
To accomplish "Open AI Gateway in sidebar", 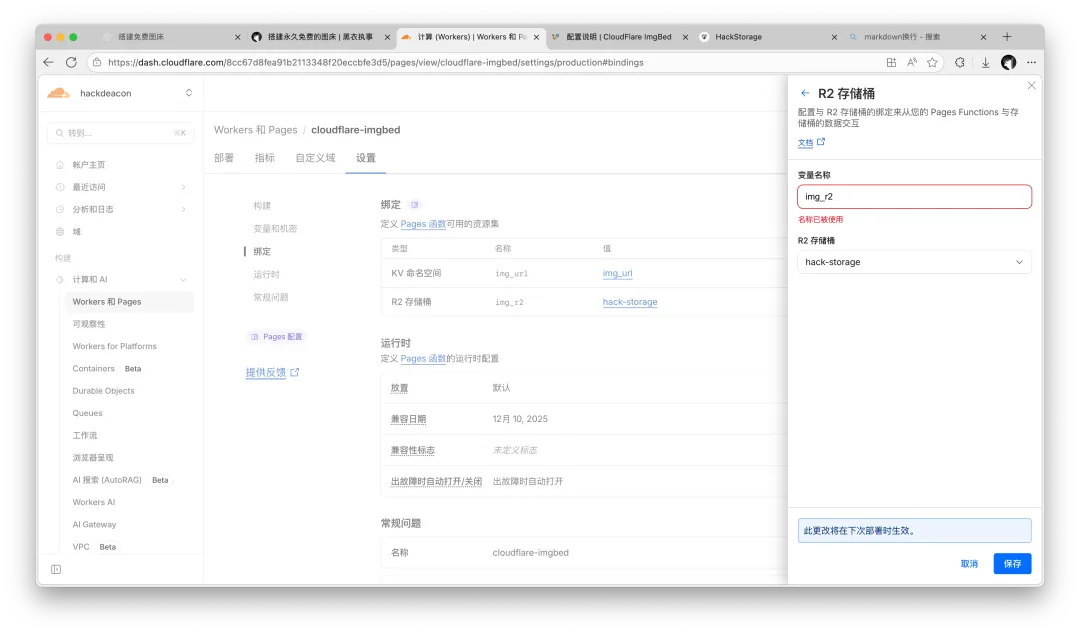I will tap(94, 524).
